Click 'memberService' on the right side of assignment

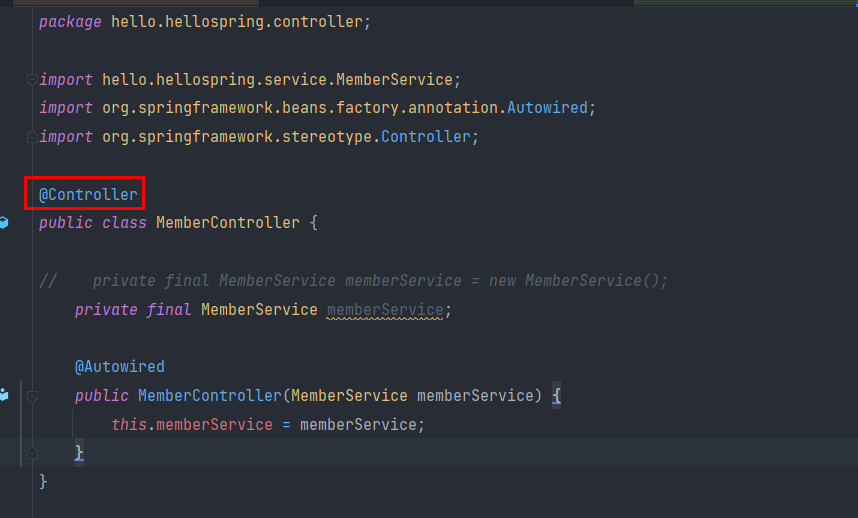(x=358, y=424)
